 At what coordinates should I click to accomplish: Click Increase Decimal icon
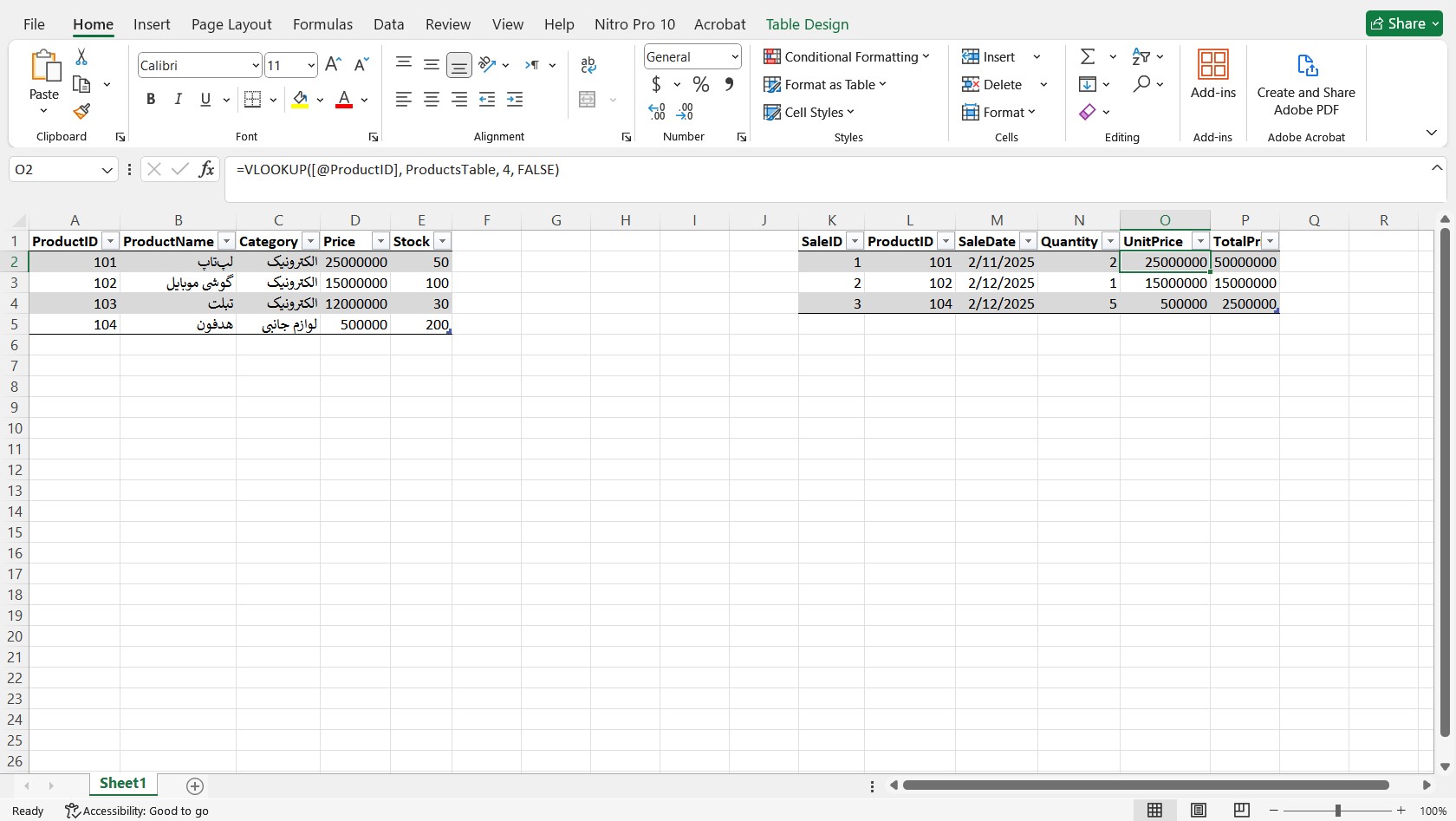pos(657,111)
